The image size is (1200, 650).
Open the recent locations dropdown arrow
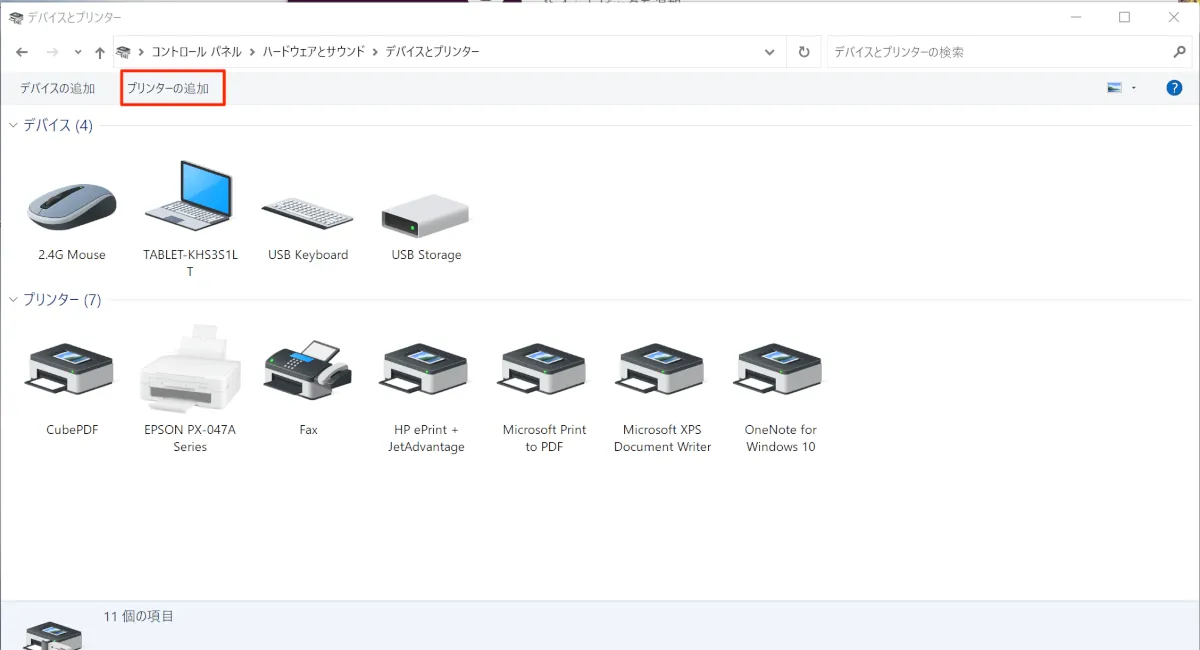tap(78, 52)
